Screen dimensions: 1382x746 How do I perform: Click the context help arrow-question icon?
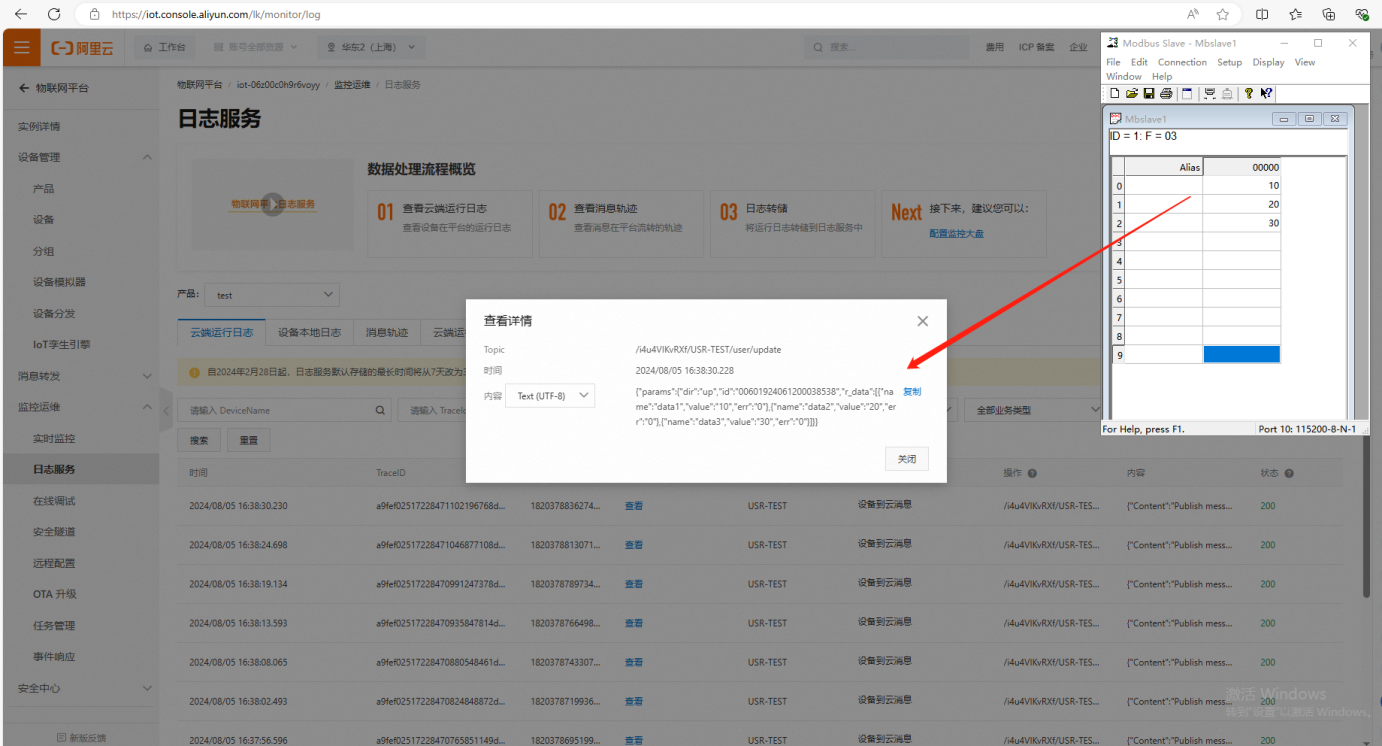click(1266, 93)
